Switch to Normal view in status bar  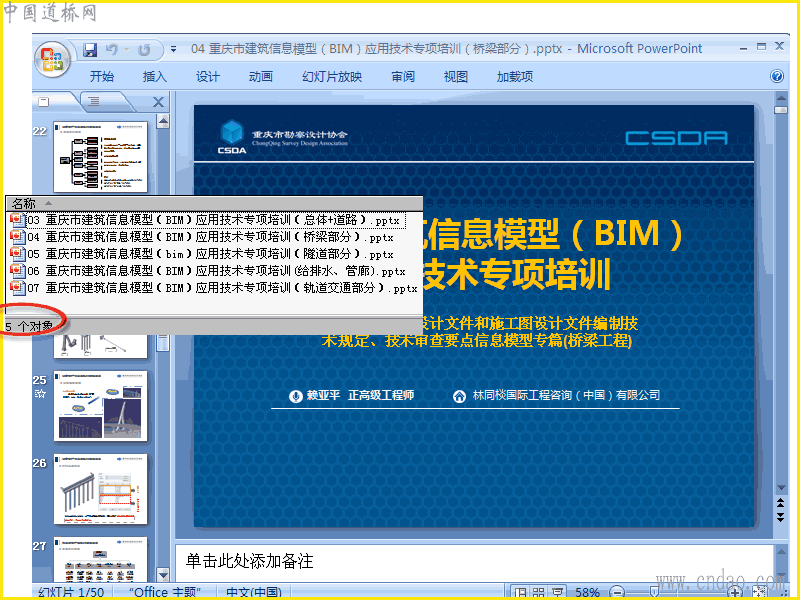tap(520, 592)
